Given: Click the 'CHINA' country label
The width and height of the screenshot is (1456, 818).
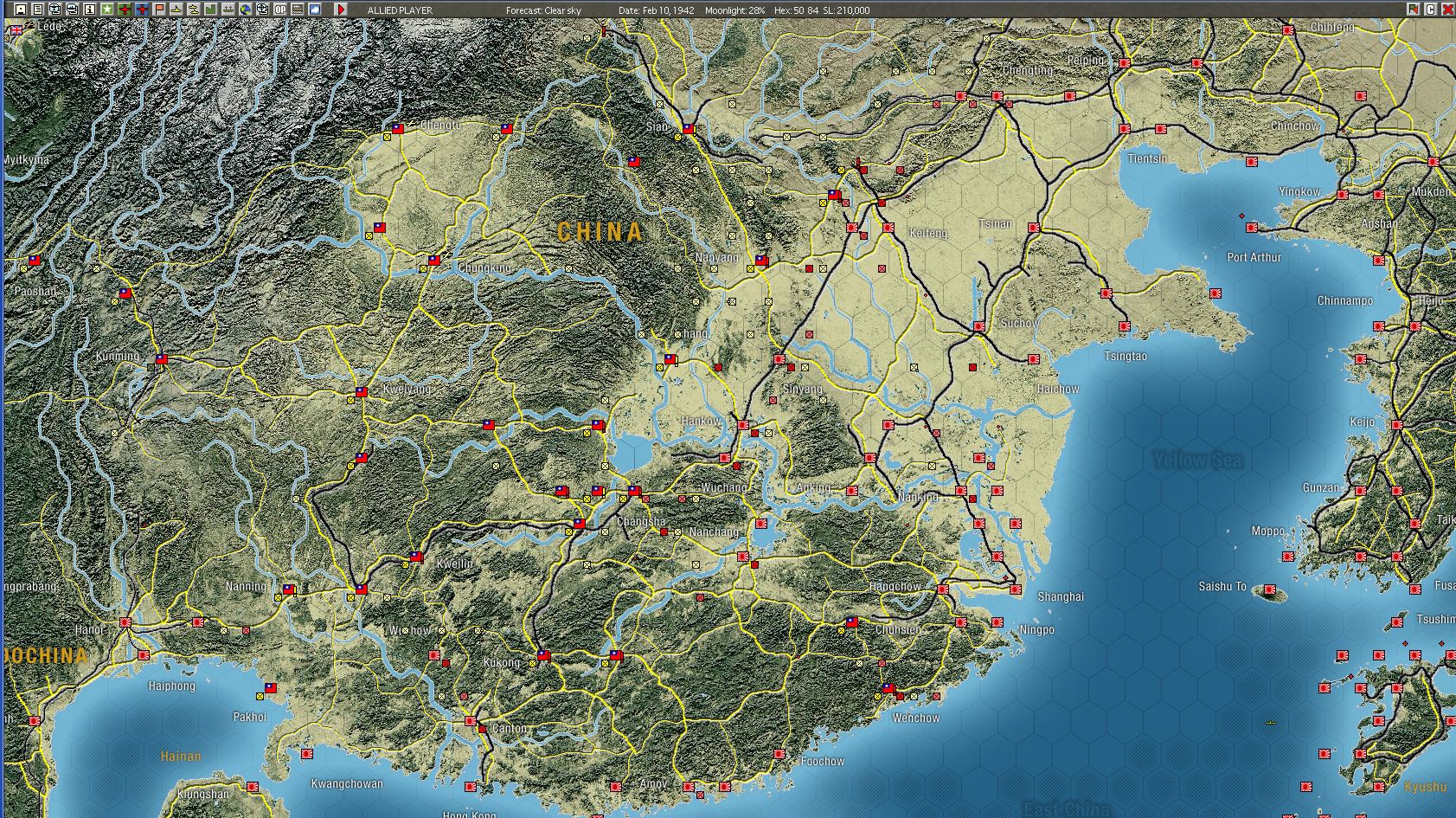Looking at the screenshot, I should click(x=600, y=232).
